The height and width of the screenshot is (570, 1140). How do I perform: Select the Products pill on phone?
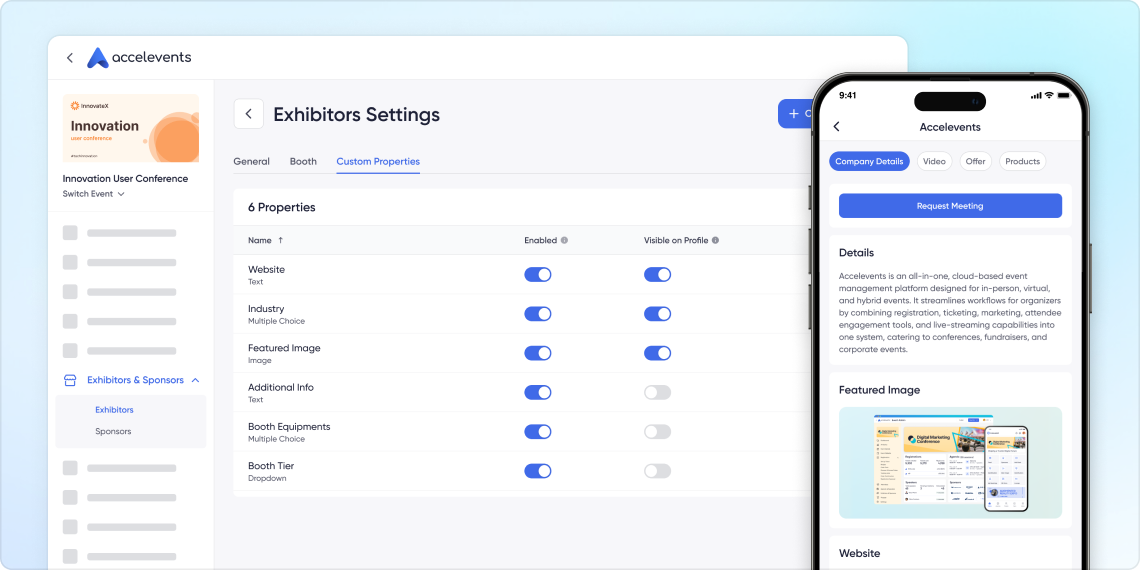click(x=1023, y=161)
